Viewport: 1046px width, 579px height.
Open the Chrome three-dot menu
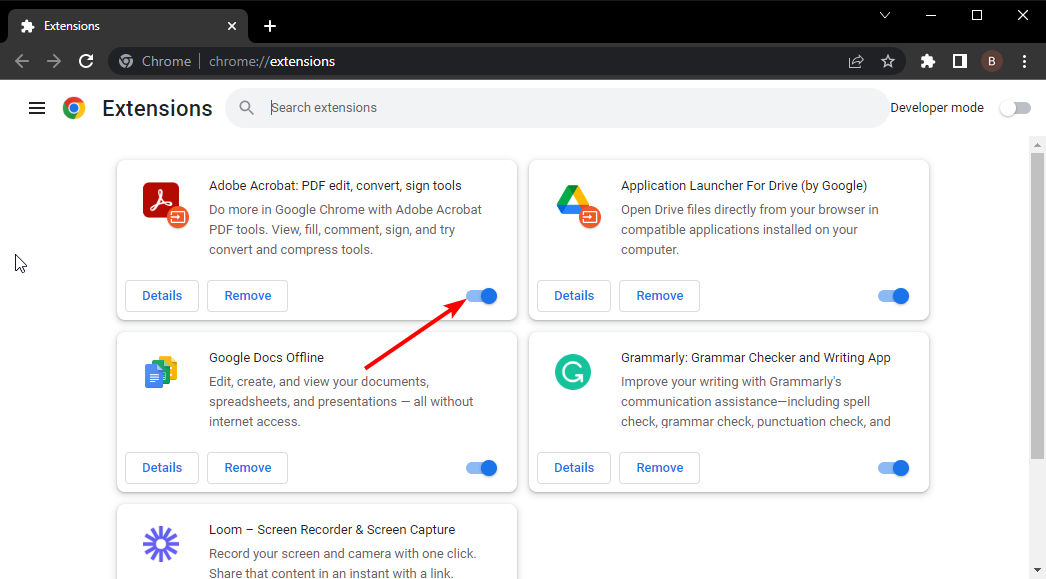(1024, 61)
